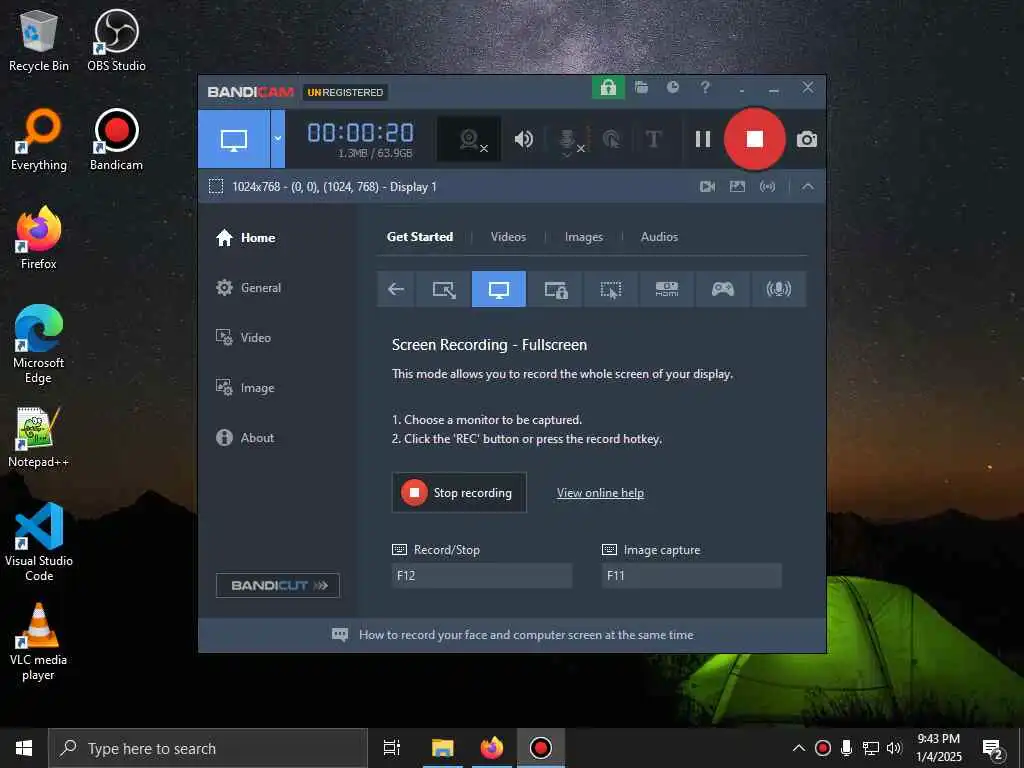The height and width of the screenshot is (768, 1024).
Task: Select the Notepad++ desktop icon
Action: point(39,437)
